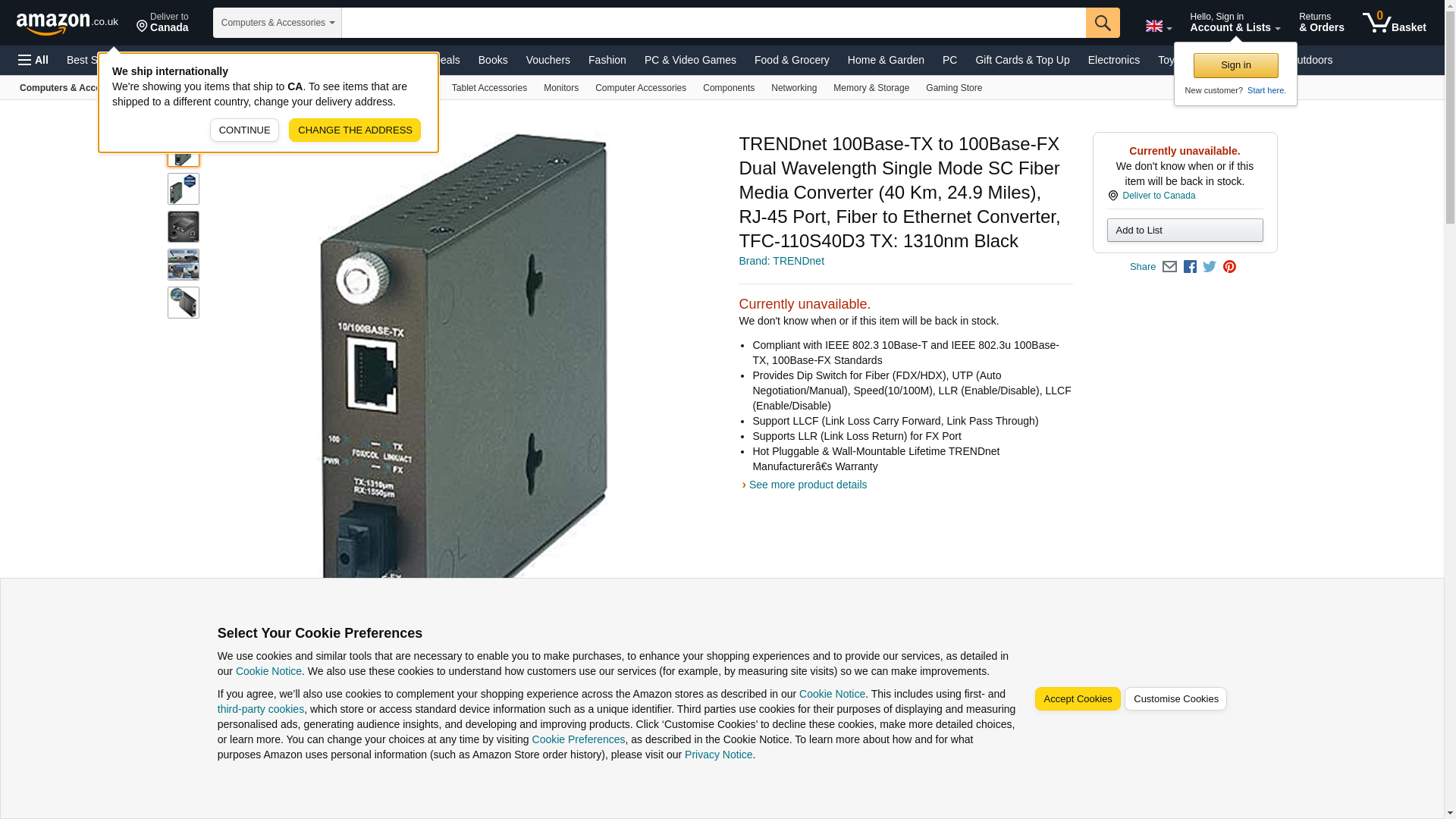Screen dimensions: 1456x819
Task: Click CHANGE THE ADDRESS button
Action: [x=355, y=130]
